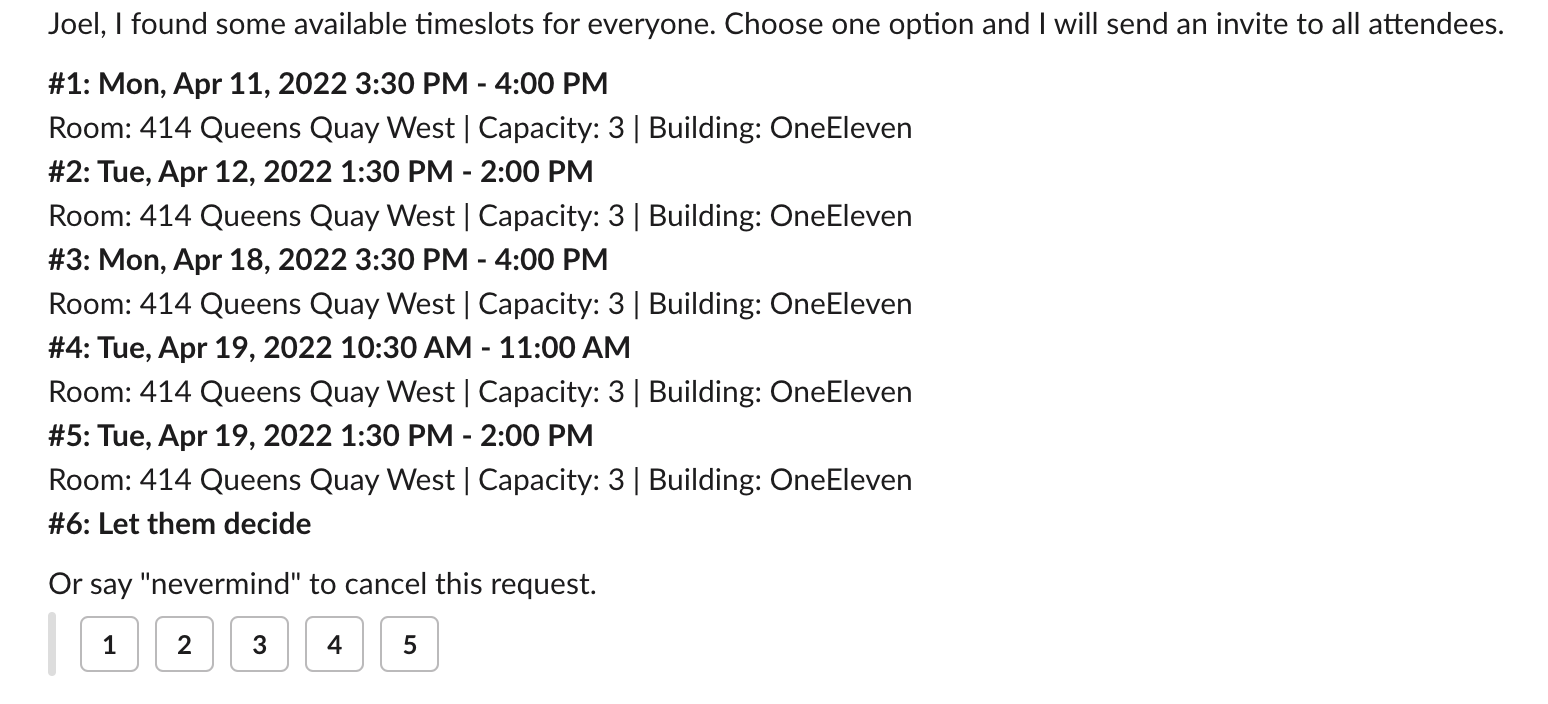Image resolution: width=1548 pixels, height=704 pixels.
Task: Click "414 Queens Quay West" under option #5
Action: pos(297,480)
